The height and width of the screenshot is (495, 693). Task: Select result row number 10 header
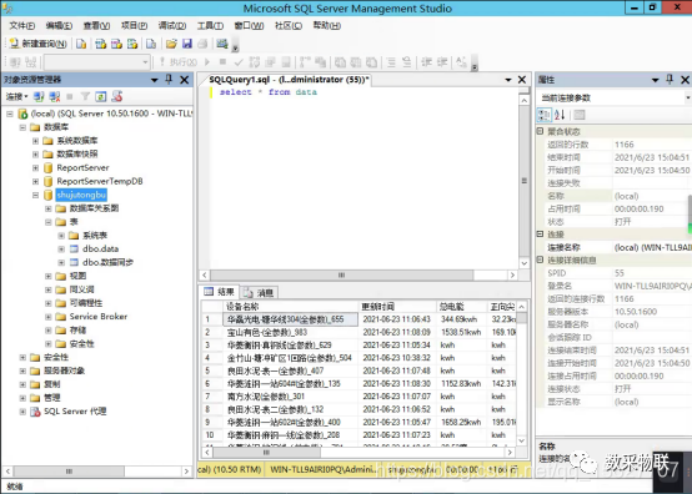click(212, 435)
